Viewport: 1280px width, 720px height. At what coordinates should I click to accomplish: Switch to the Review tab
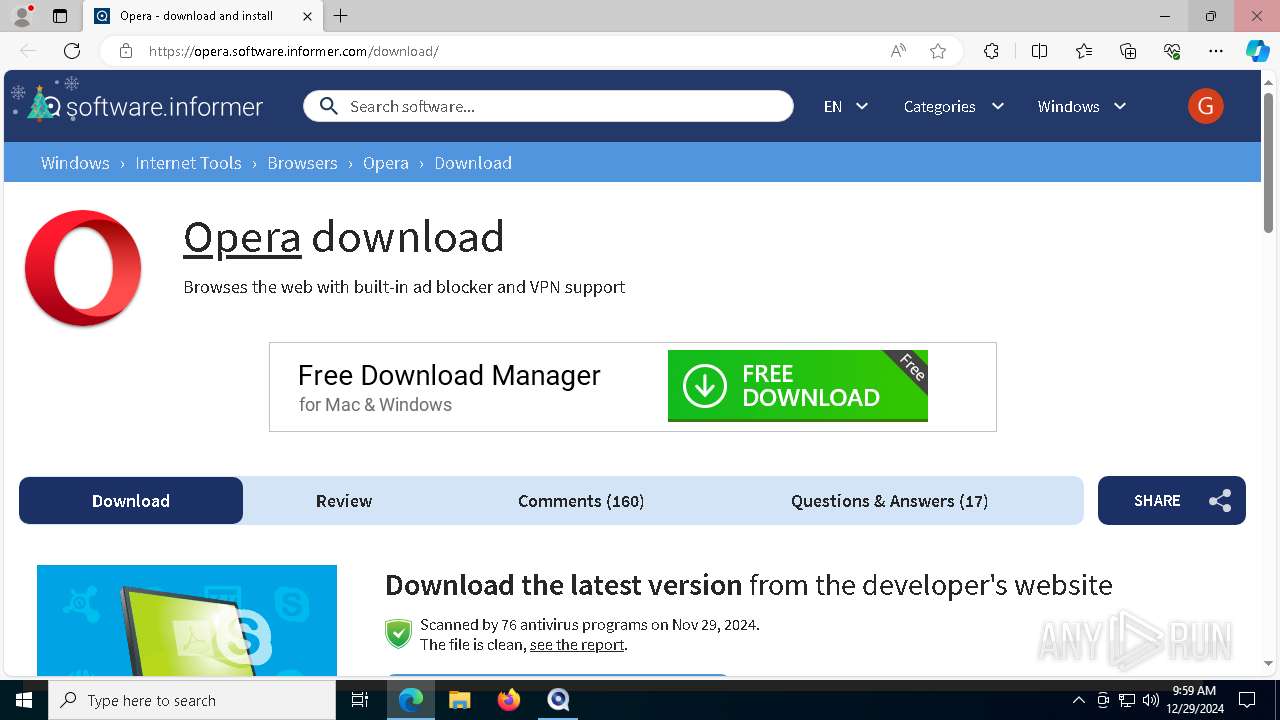click(344, 501)
